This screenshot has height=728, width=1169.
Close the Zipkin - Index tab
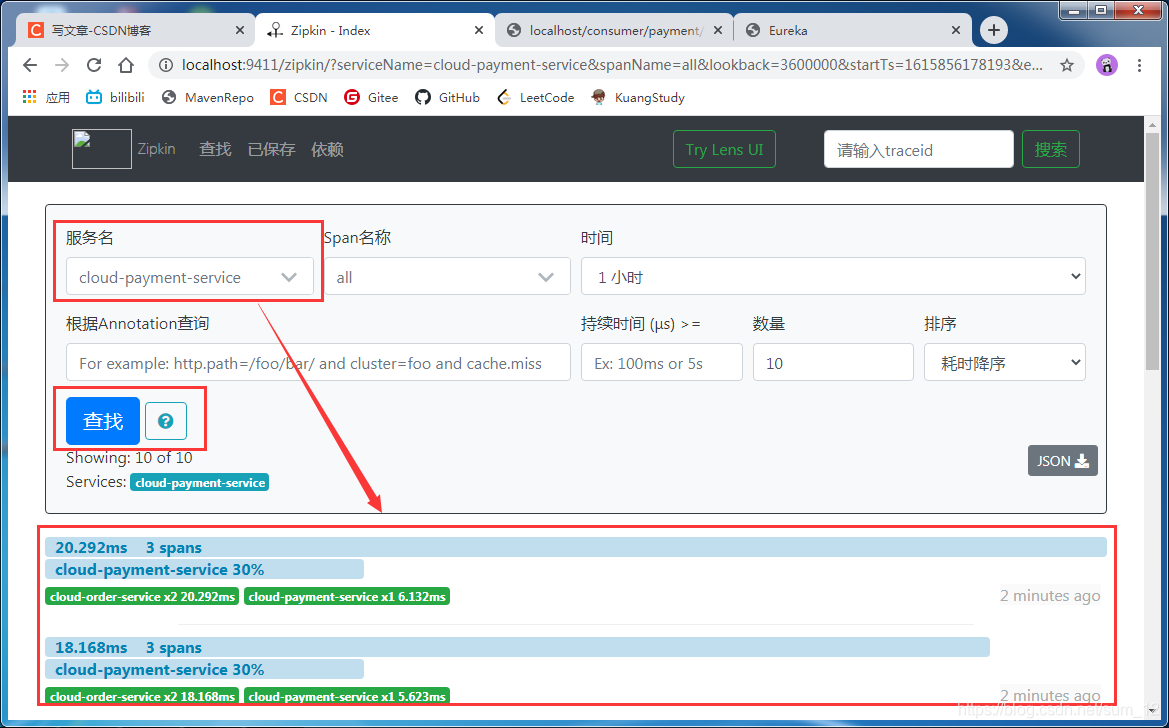(479, 31)
